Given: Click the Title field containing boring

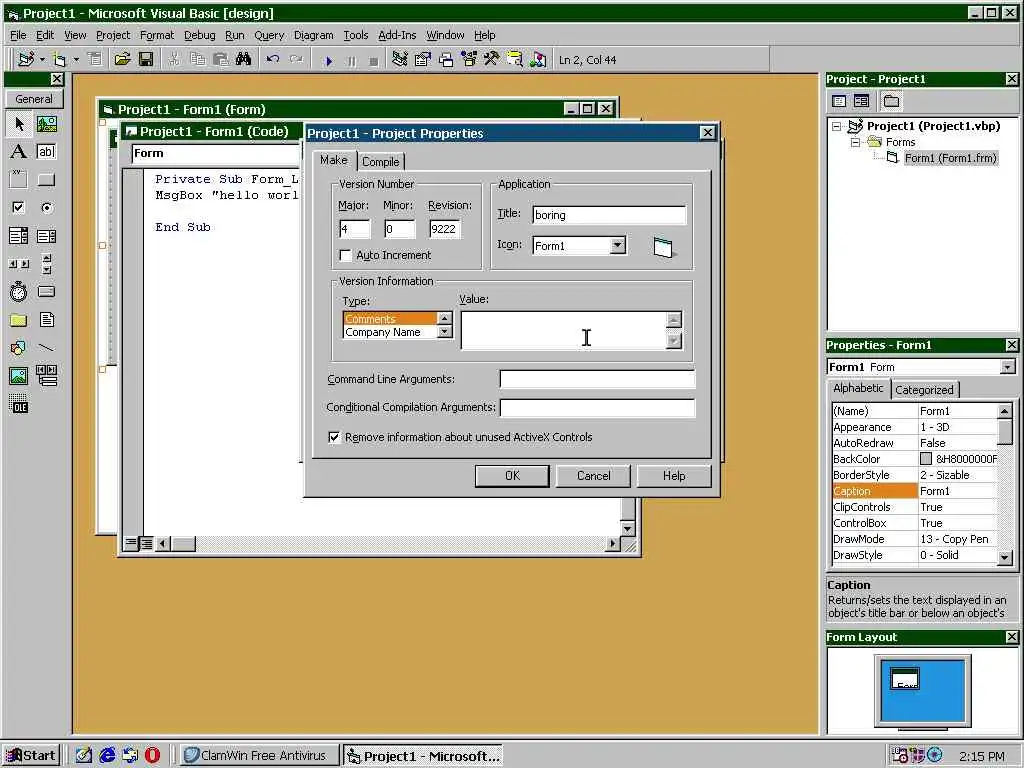Looking at the screenshot, I should coord(609,215).
